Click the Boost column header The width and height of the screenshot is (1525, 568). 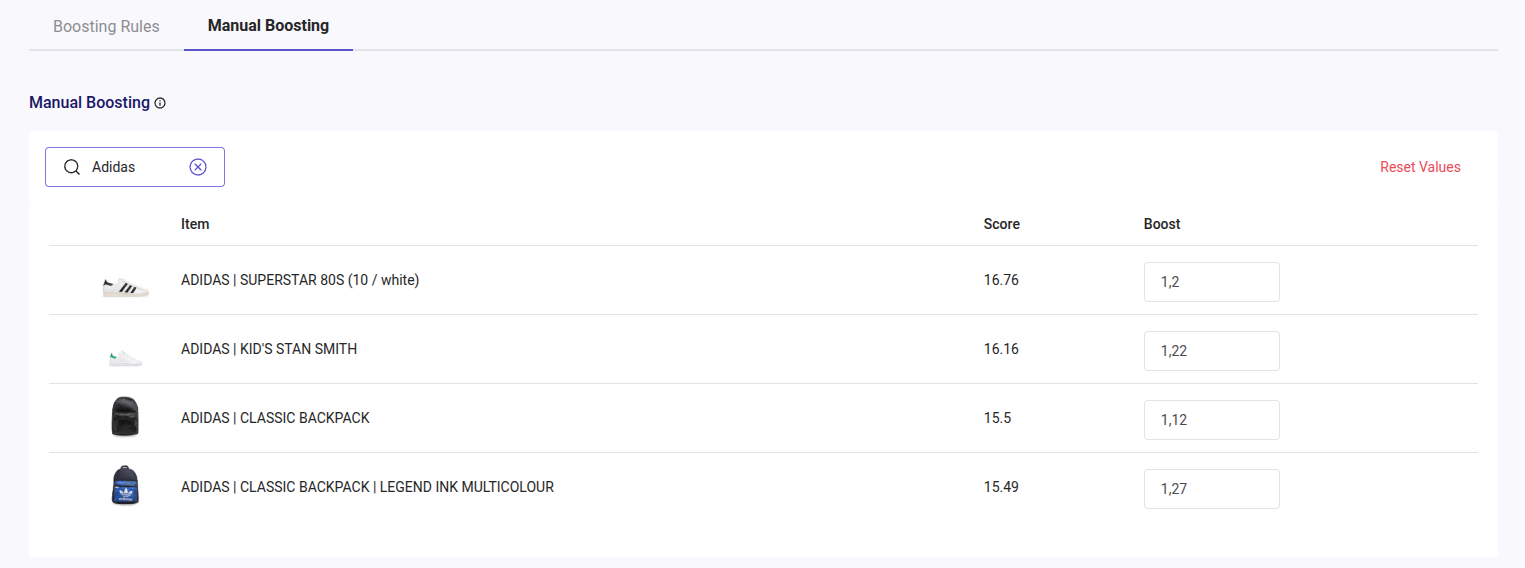coord(1162,224)
